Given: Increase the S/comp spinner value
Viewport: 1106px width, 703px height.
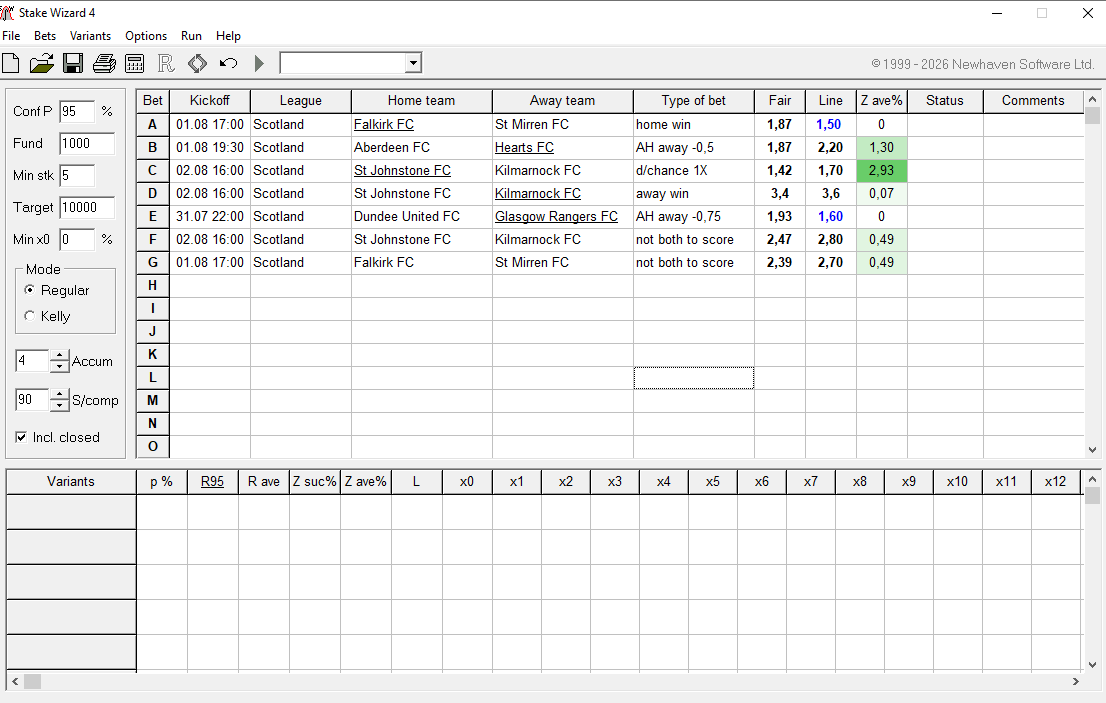Looking at the screenshot, I should tap(60, 394).
